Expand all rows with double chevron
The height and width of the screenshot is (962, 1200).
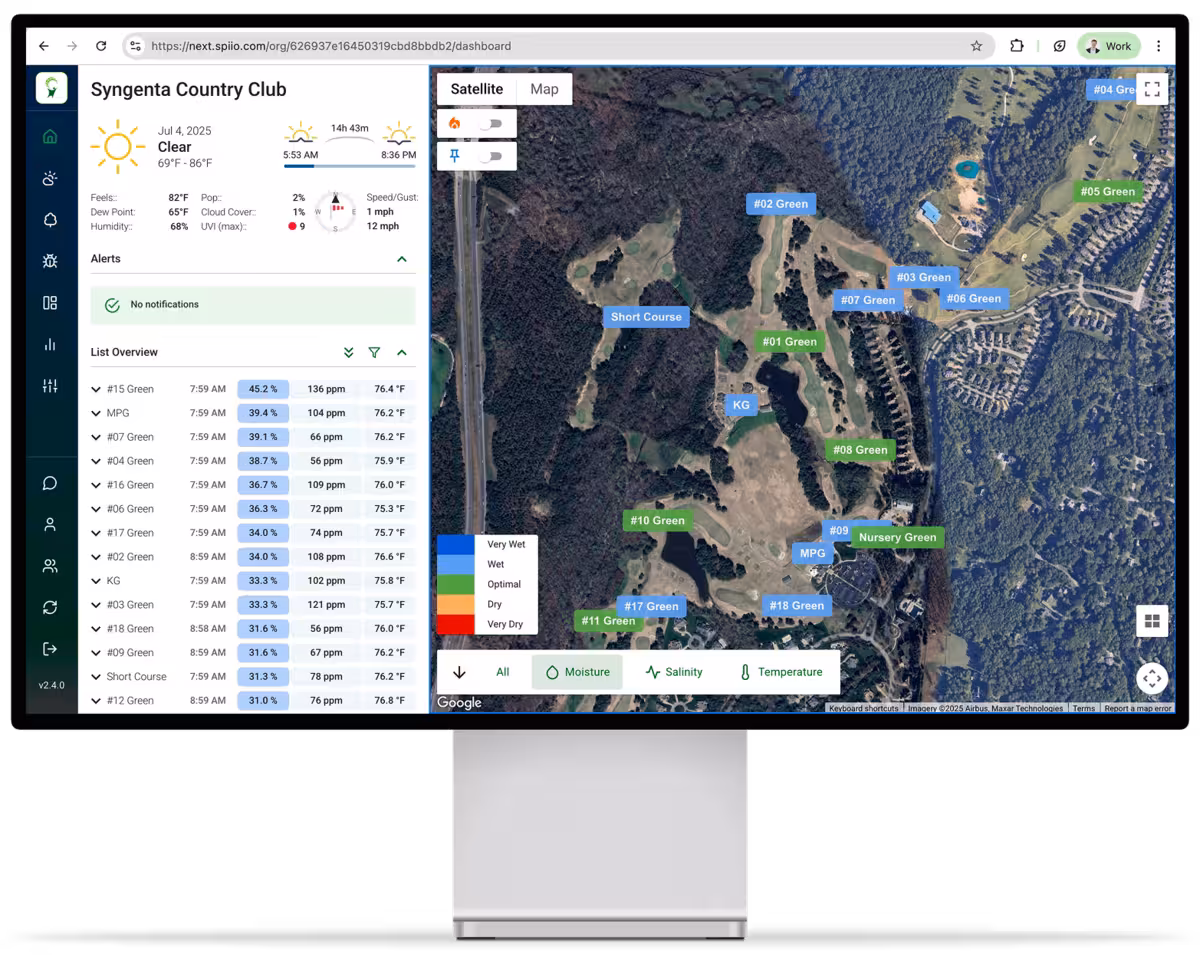coord(348,352)
